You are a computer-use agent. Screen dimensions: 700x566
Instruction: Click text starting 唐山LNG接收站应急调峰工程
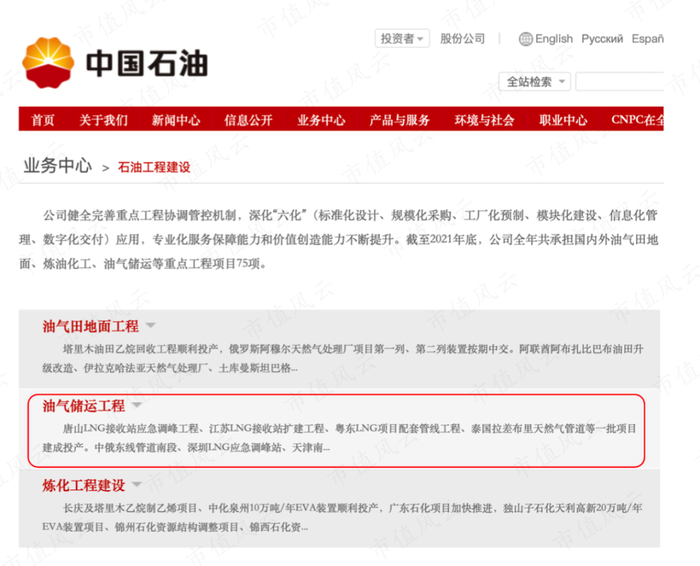coord(339,438)
